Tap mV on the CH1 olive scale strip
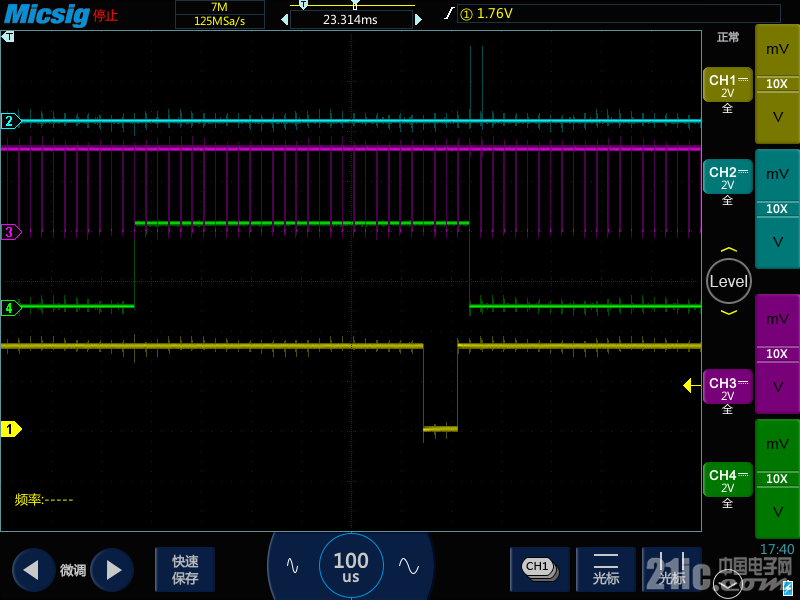The width and height of the screenshot is (800, 600). [777, 49]
